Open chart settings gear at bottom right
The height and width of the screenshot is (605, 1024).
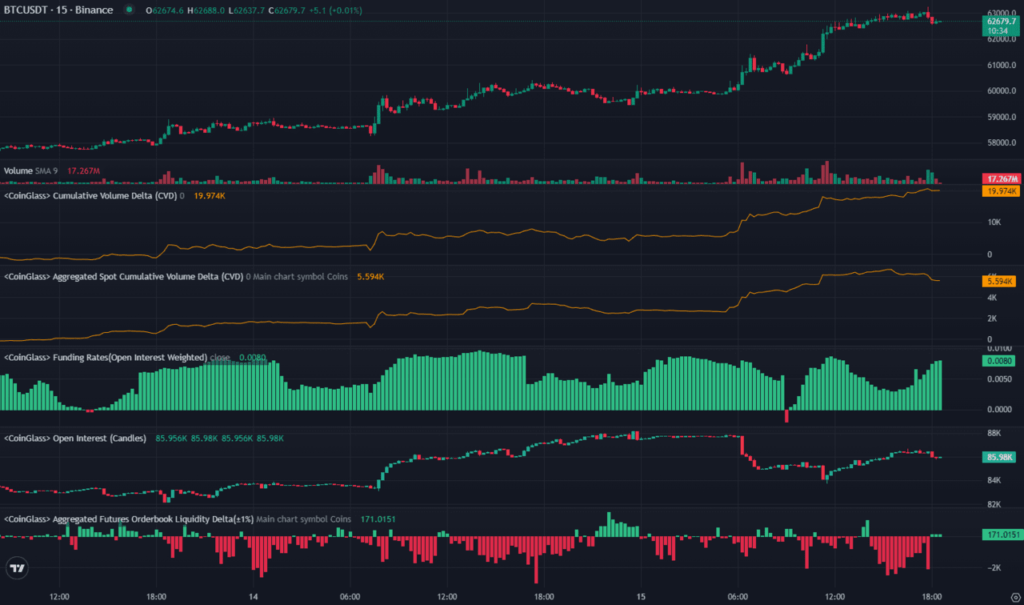[x=1016, y=597]
